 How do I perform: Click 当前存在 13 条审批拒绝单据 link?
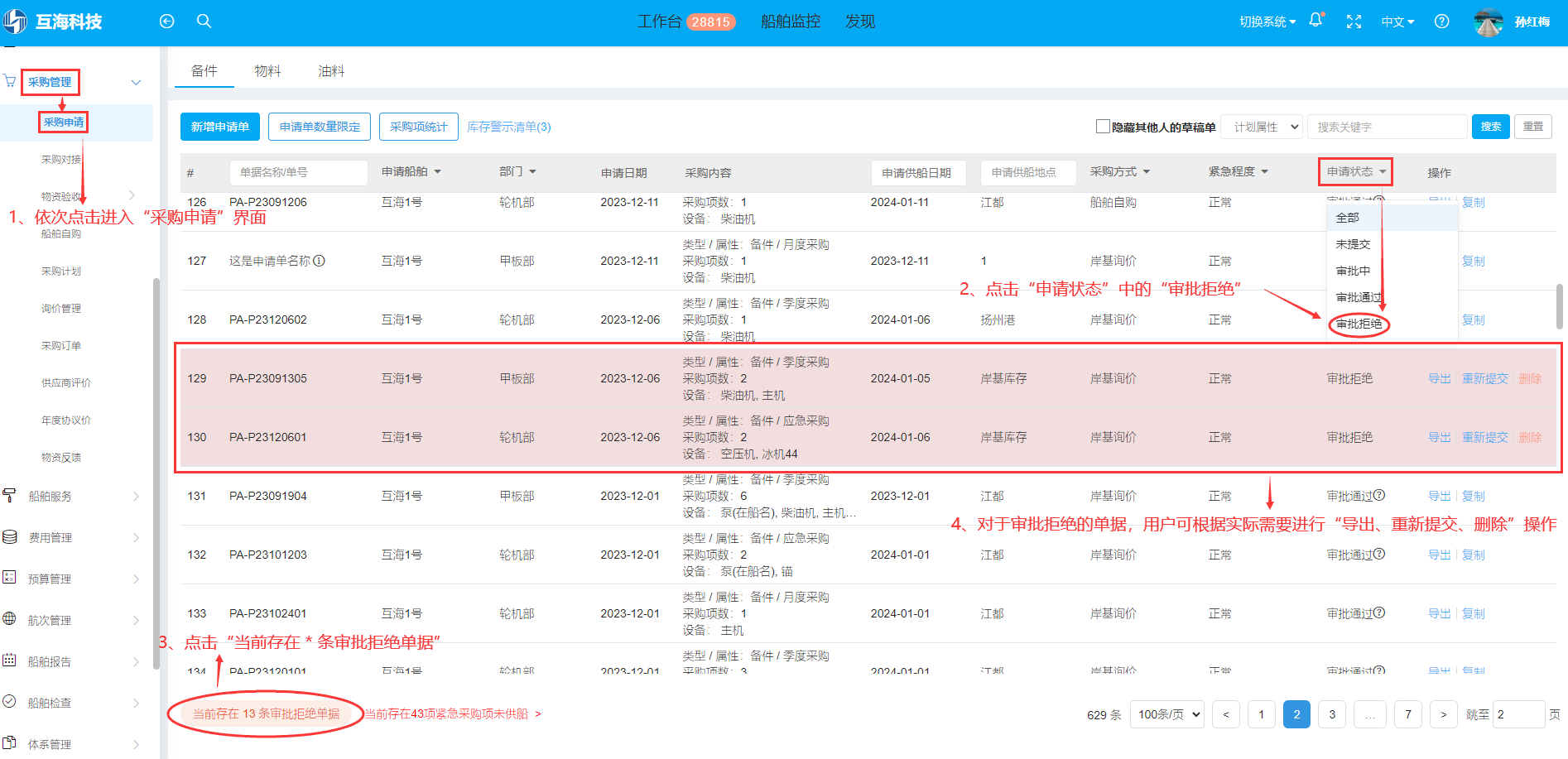pyautogui.click(x=266, y=713)
